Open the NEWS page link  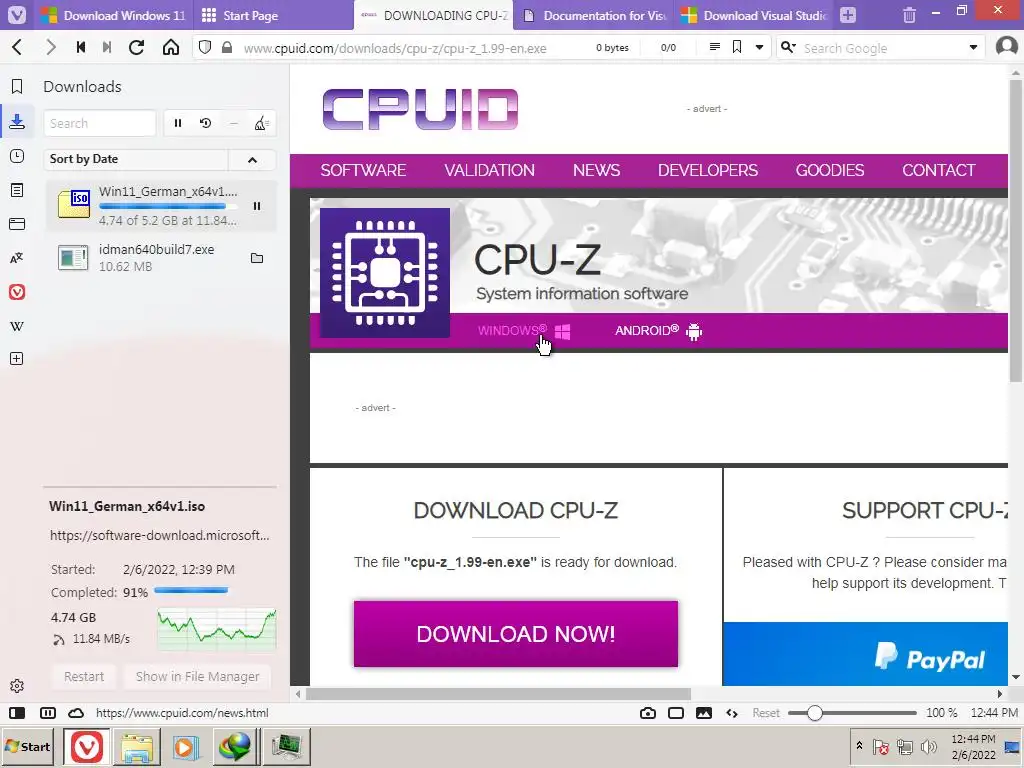(x=597, y=170)
